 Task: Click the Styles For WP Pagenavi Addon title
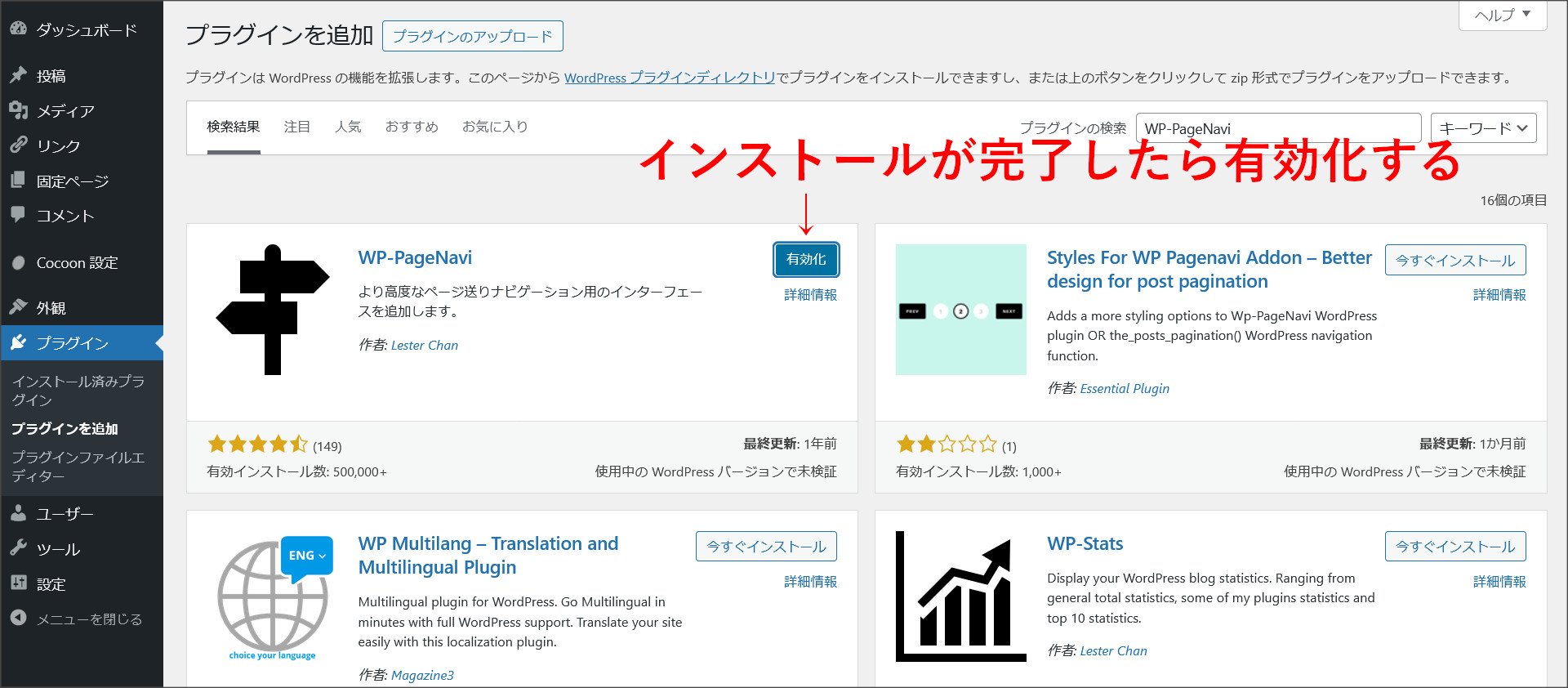click(1209, 269)
